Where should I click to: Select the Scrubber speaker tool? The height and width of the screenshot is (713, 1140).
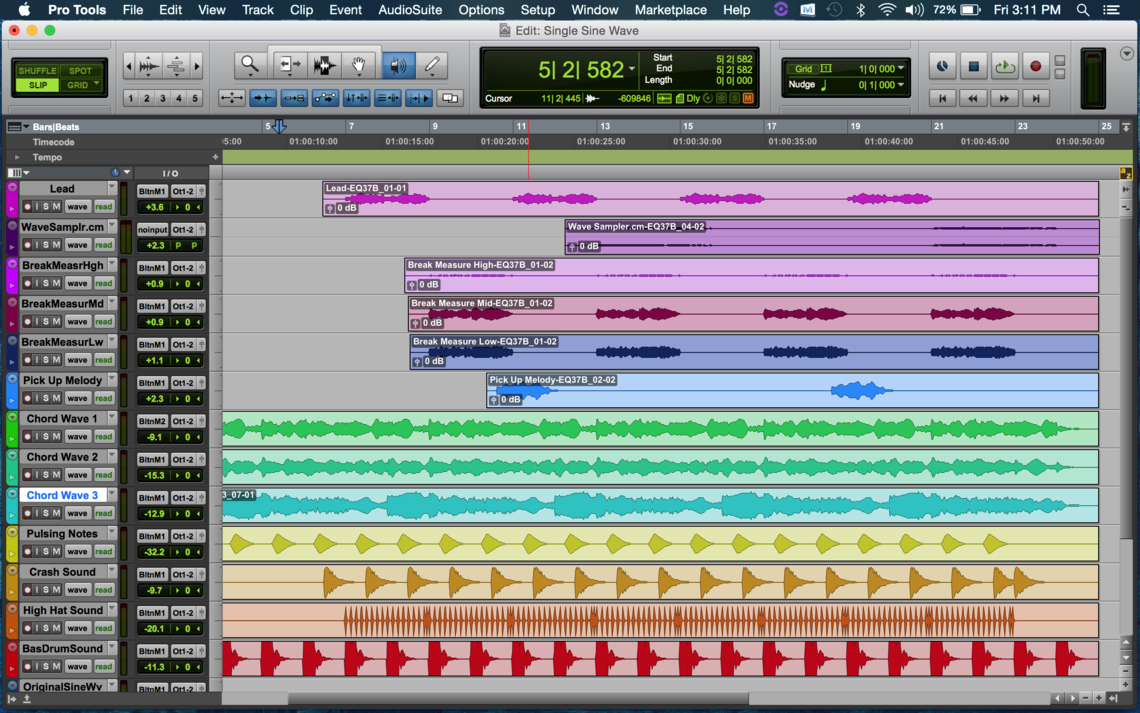(398, 65)
